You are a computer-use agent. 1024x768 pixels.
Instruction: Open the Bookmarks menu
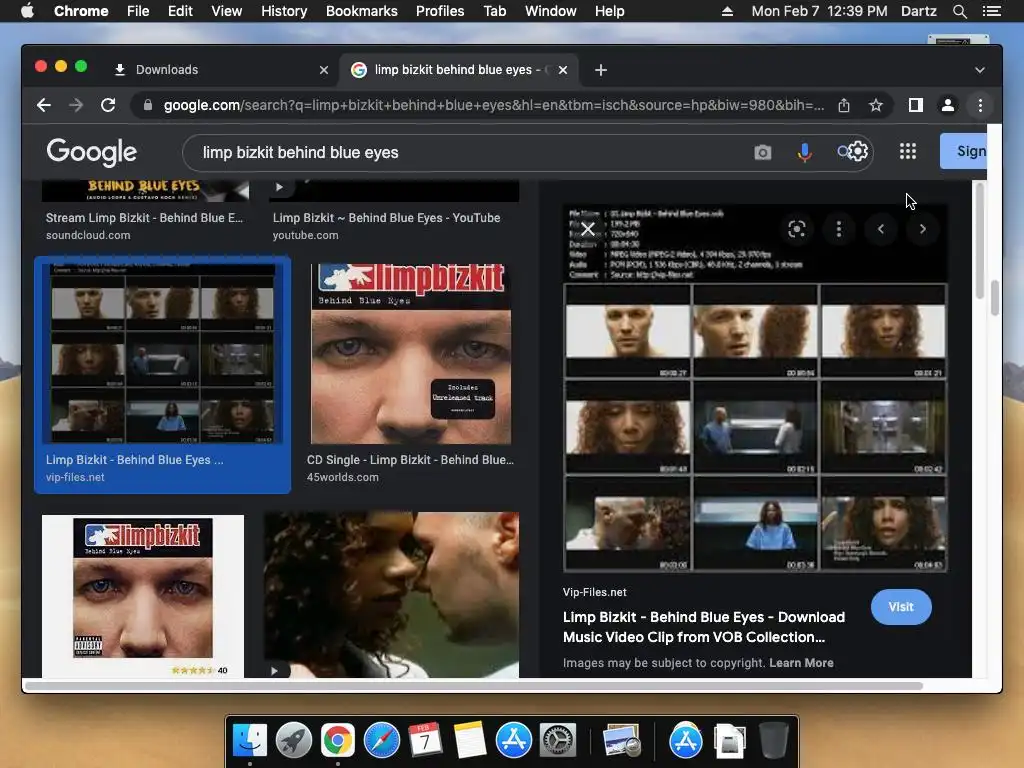361,11
